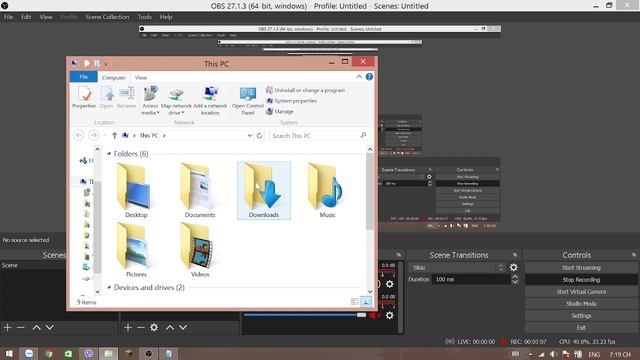Open transition properties gear
The height and width of the screenshot is (360, 640).
[x=513, y=268]
